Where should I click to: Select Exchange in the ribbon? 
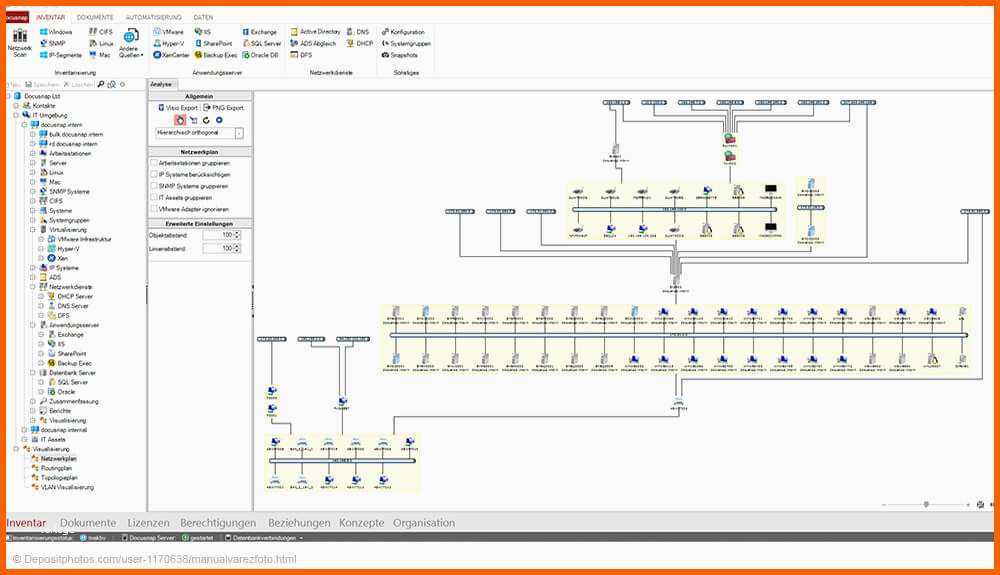pos(260,32)
